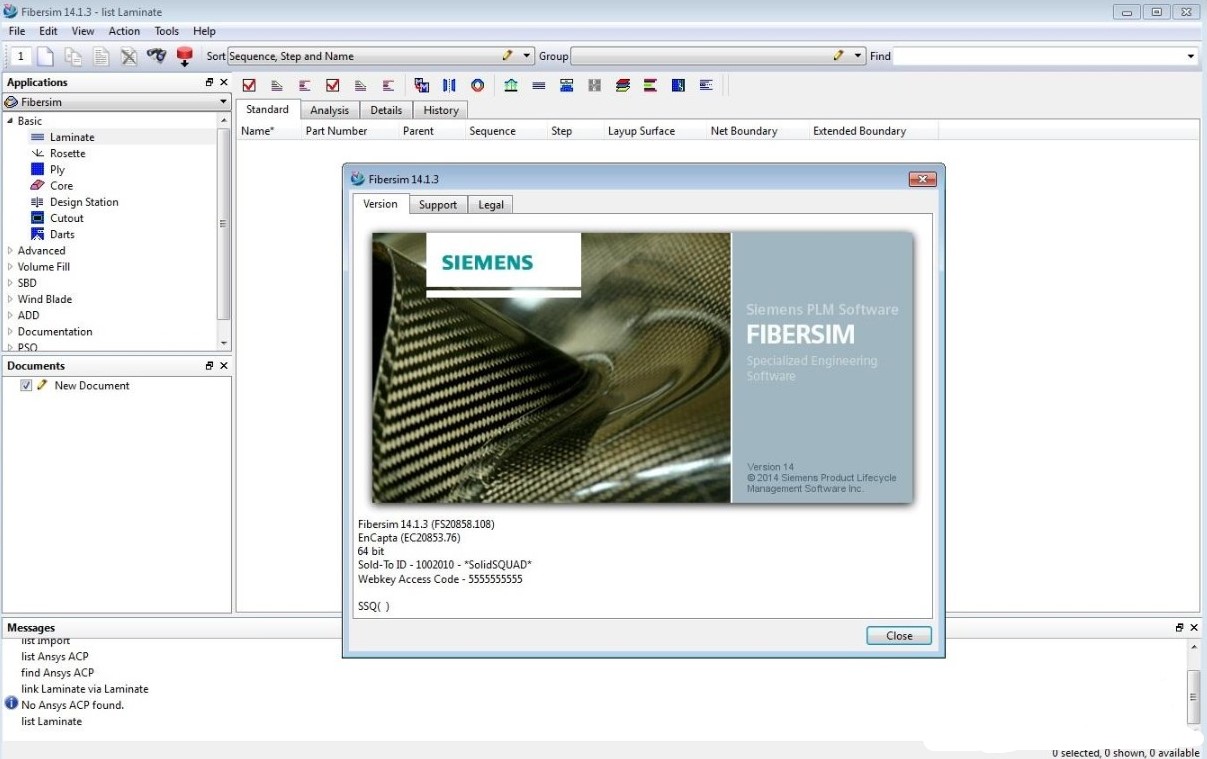Expand the Documentation node
This screenshot has height=759, width=1207.
click(10, 331)
